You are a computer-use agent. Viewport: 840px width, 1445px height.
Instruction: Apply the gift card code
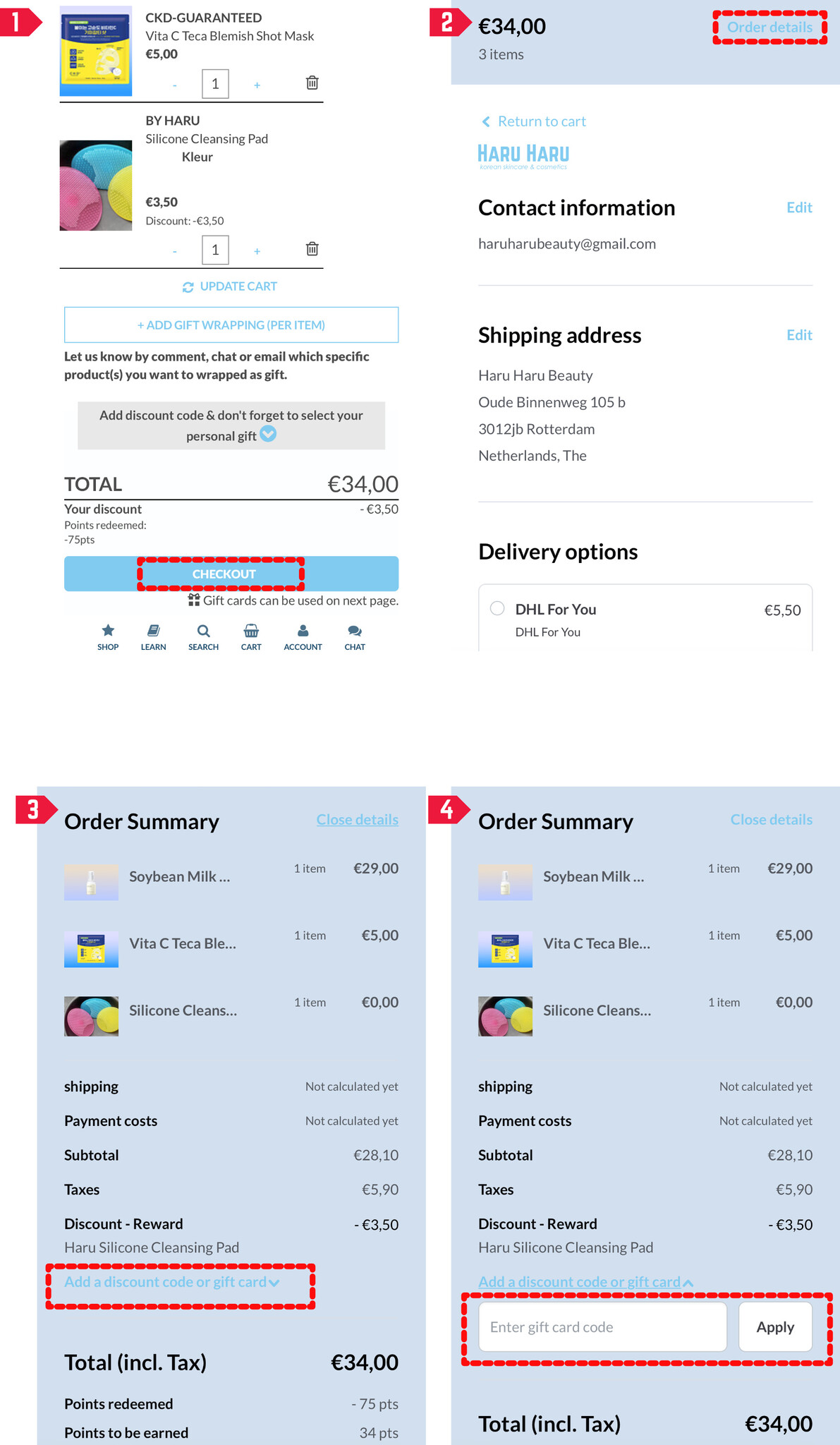pyautogui.click(x=775, y=1327)
